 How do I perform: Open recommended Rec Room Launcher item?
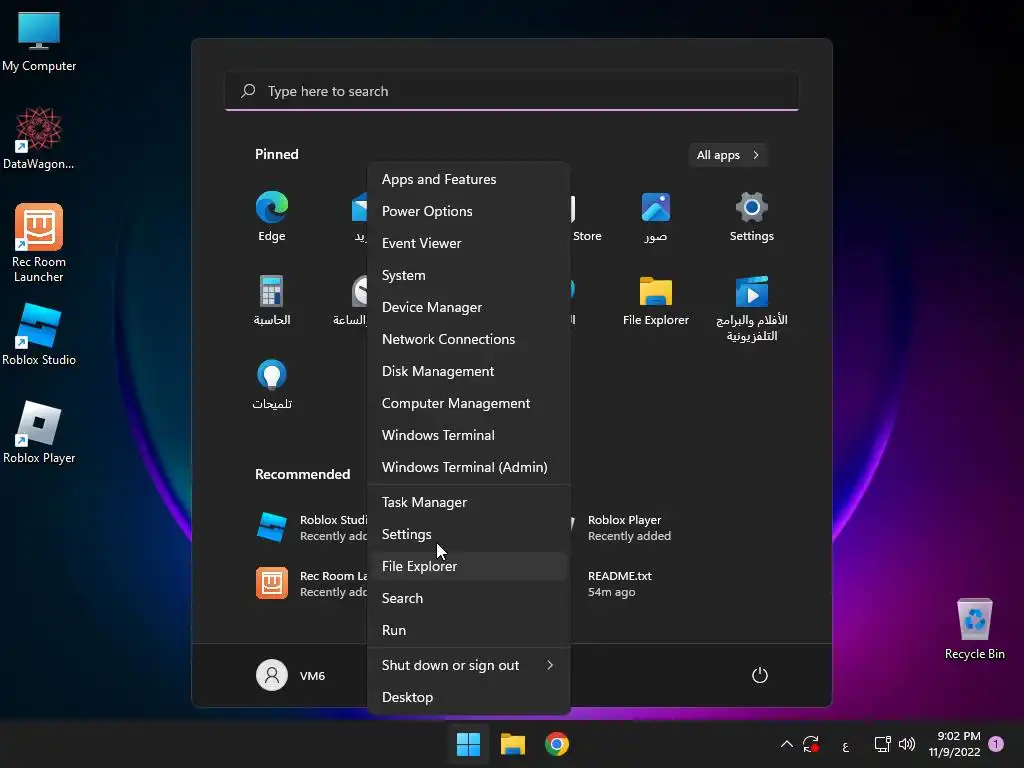pyautogui.click(x=311, y=583)
